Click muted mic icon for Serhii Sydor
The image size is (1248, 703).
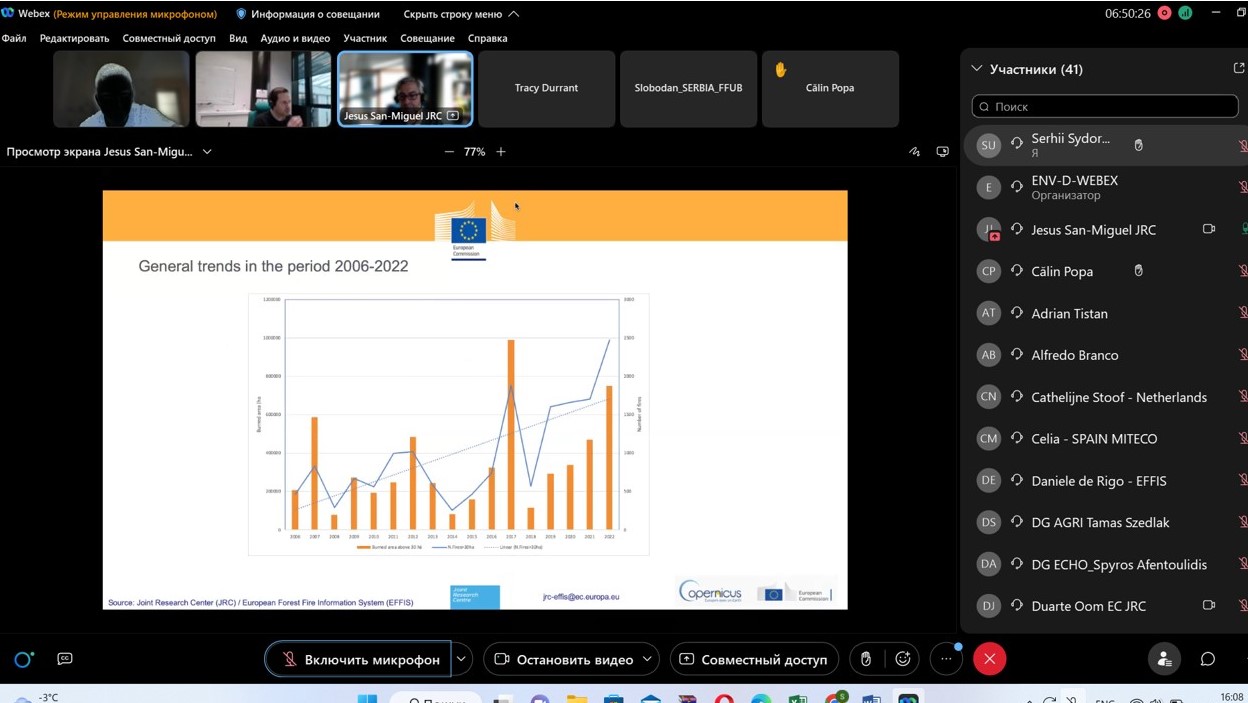pyautogui.click(x=1243, y=146)
